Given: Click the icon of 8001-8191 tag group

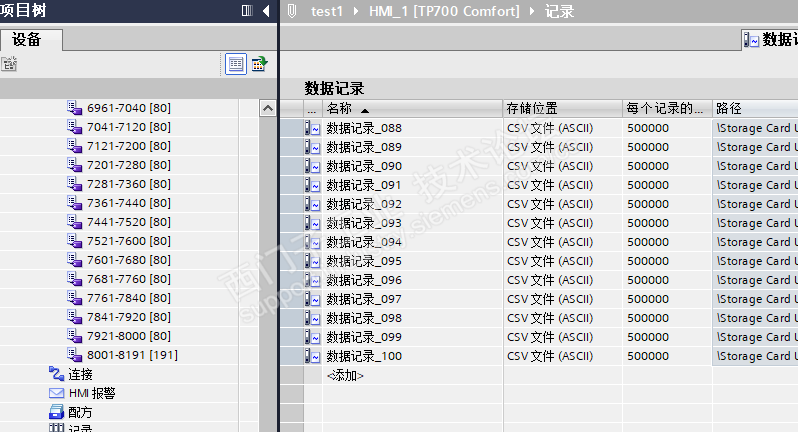Looking at the screenshot, I should (x=74, y=354).
